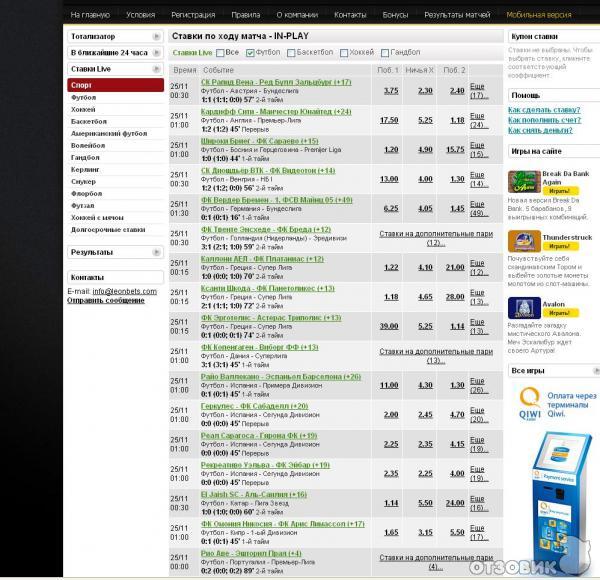Select odds 3.75 for Rapid Vienna win
Viewport: 600px width, 580px height.
[x=390, y=91]
